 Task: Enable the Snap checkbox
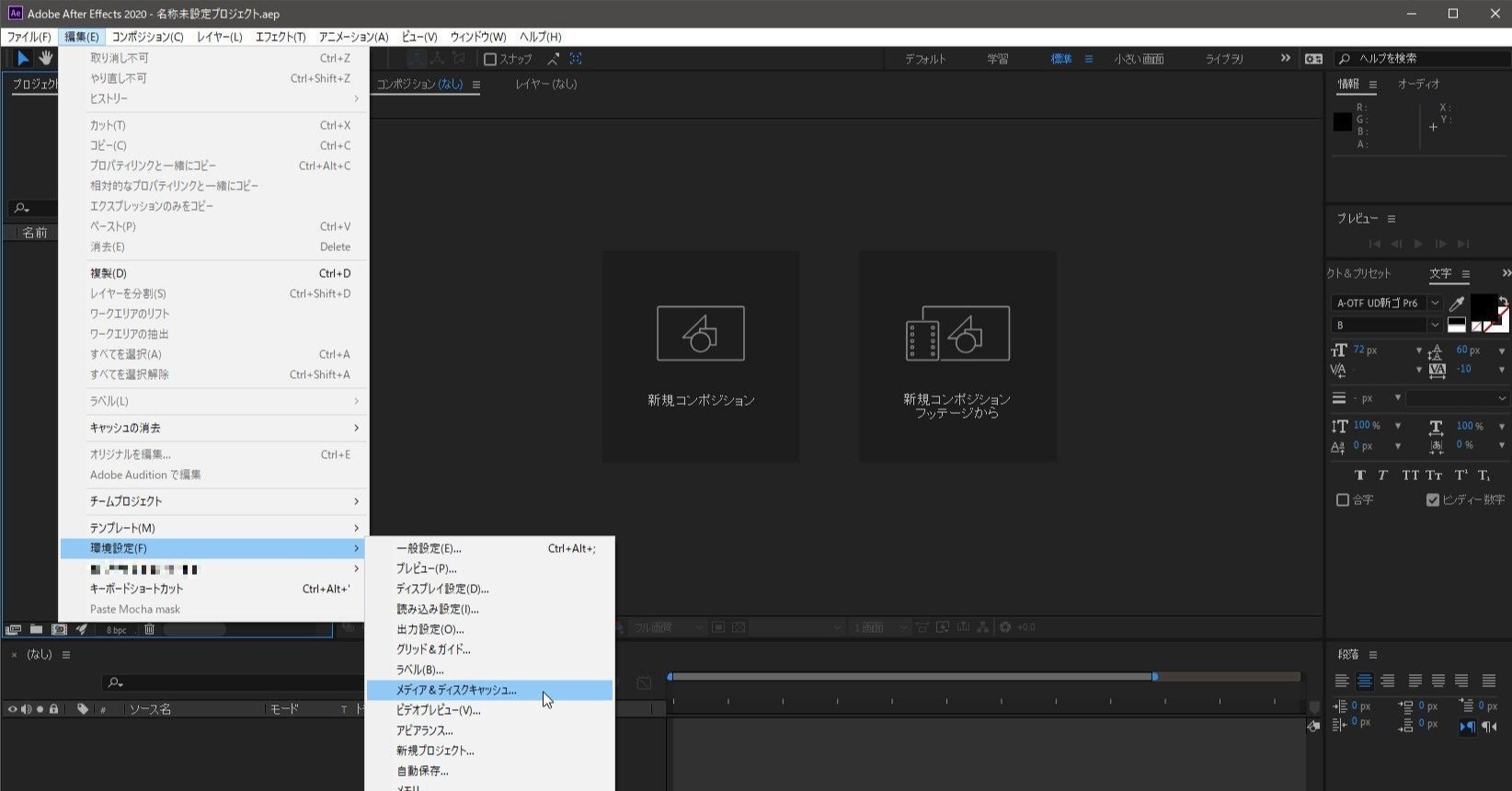(490, 59)
